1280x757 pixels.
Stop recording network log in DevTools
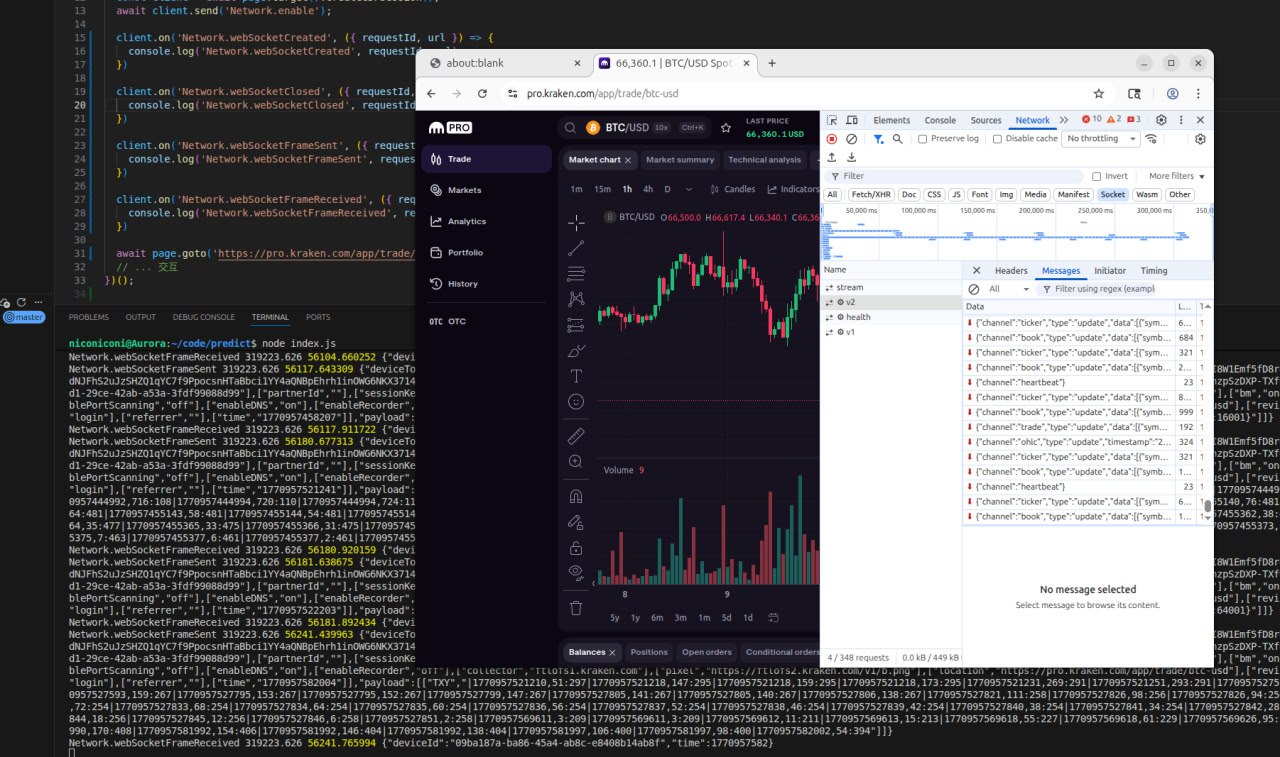click(x=831, y=139)
